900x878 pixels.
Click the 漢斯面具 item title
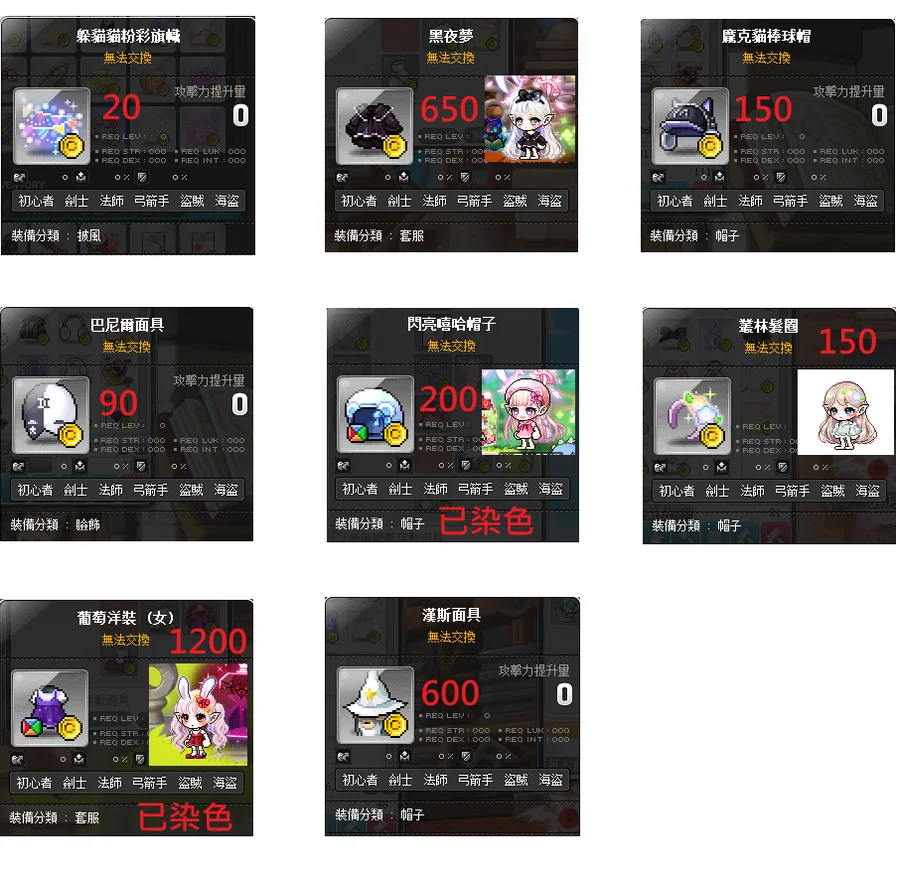(x=451, y=615)
